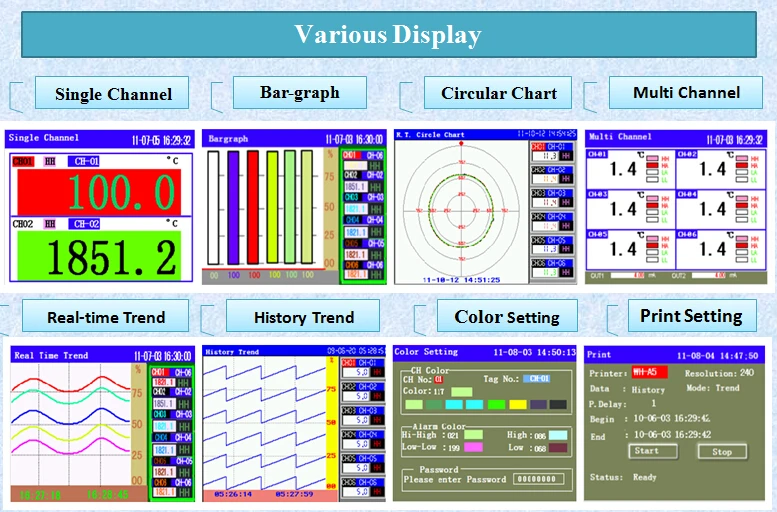This screenshot has width=777, height=512.
Task: Change the CH No 01 selector
Action: point(438,379)
